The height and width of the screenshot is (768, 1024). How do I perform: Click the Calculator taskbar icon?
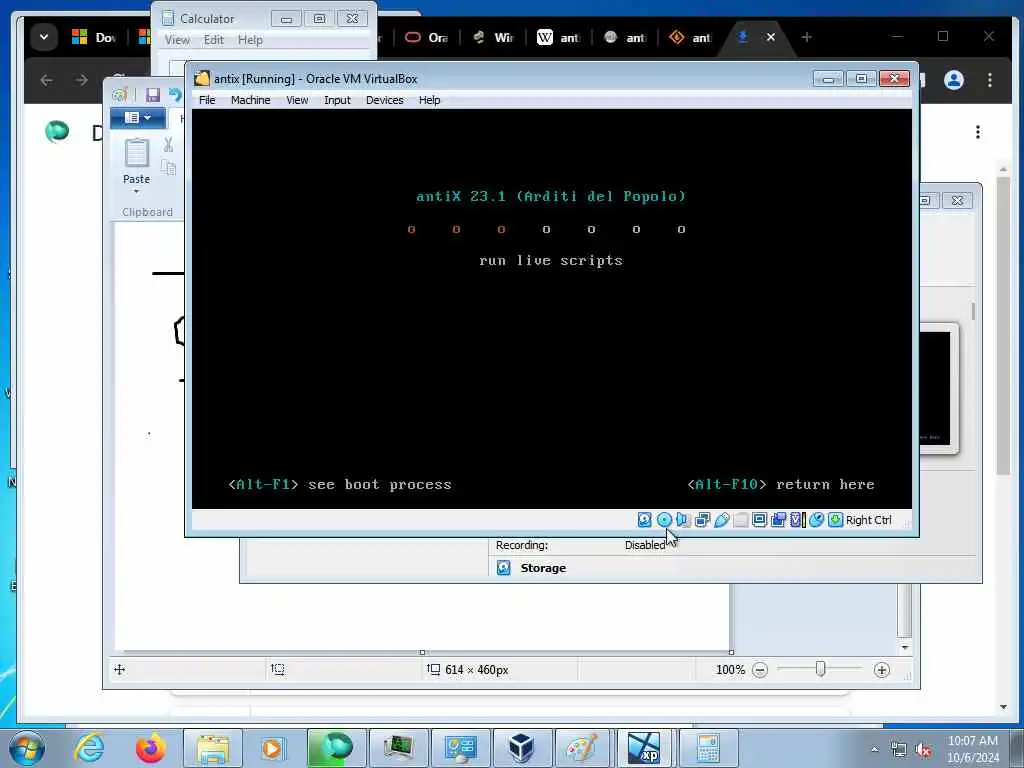[x=709, y=748]
